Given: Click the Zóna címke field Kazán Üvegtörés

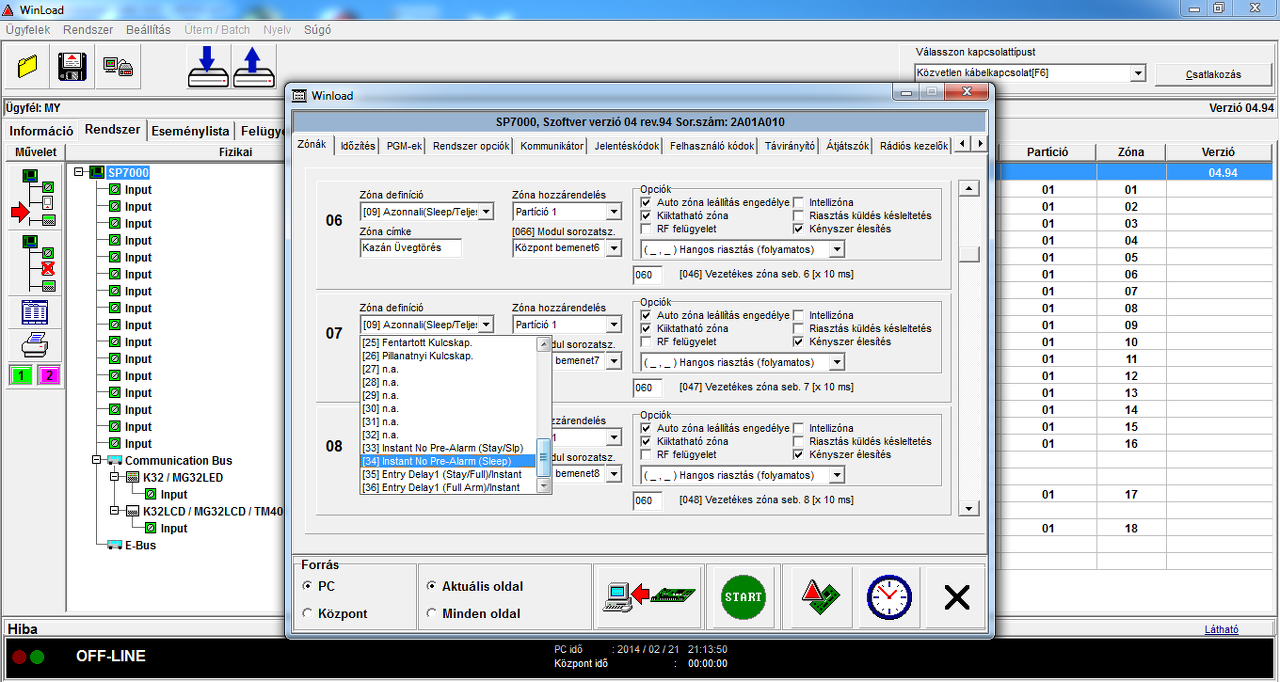Looking at the screenshot, I should click(x=410, y=248).
